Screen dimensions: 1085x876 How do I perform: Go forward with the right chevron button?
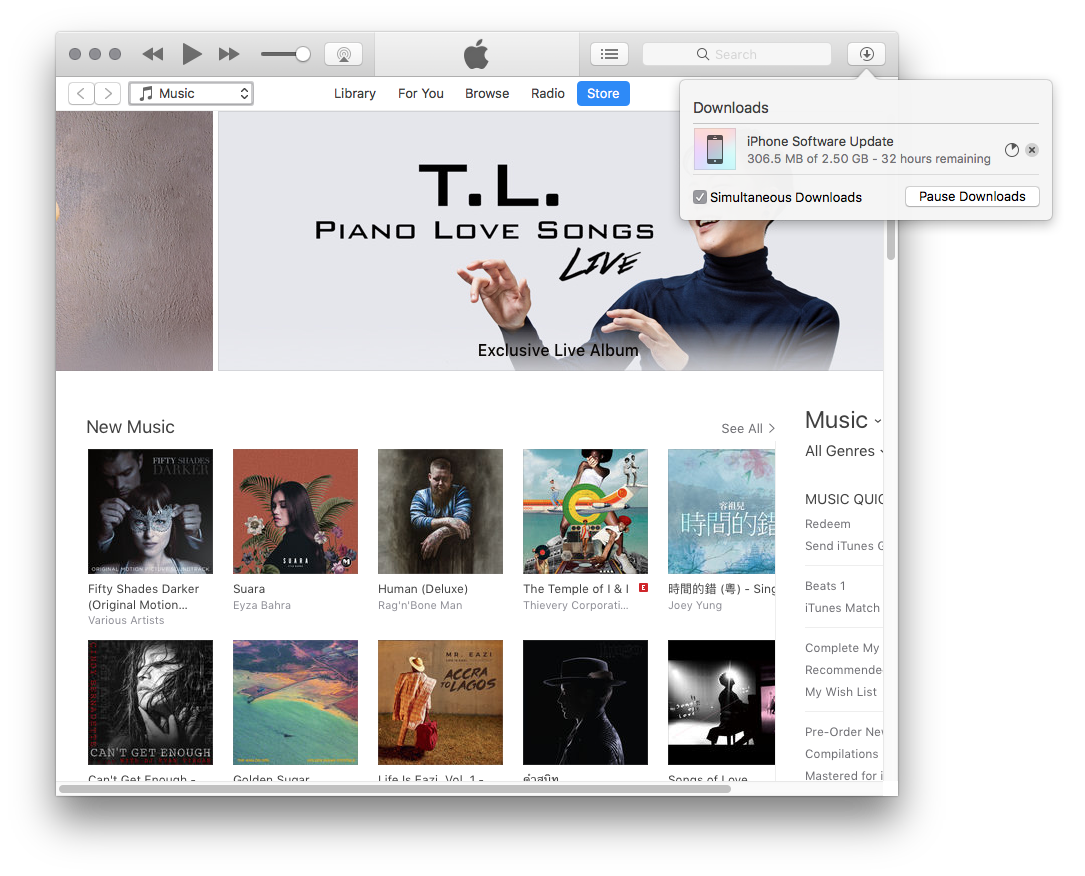[108, 93]
